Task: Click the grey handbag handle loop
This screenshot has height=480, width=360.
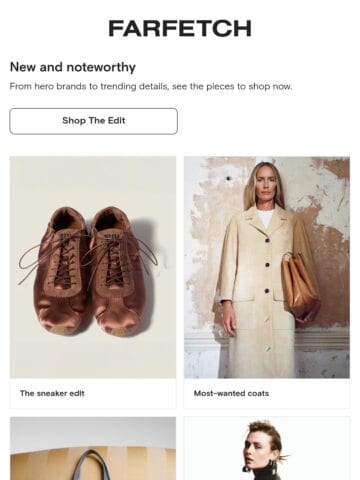Action: [x=91, y=465]
